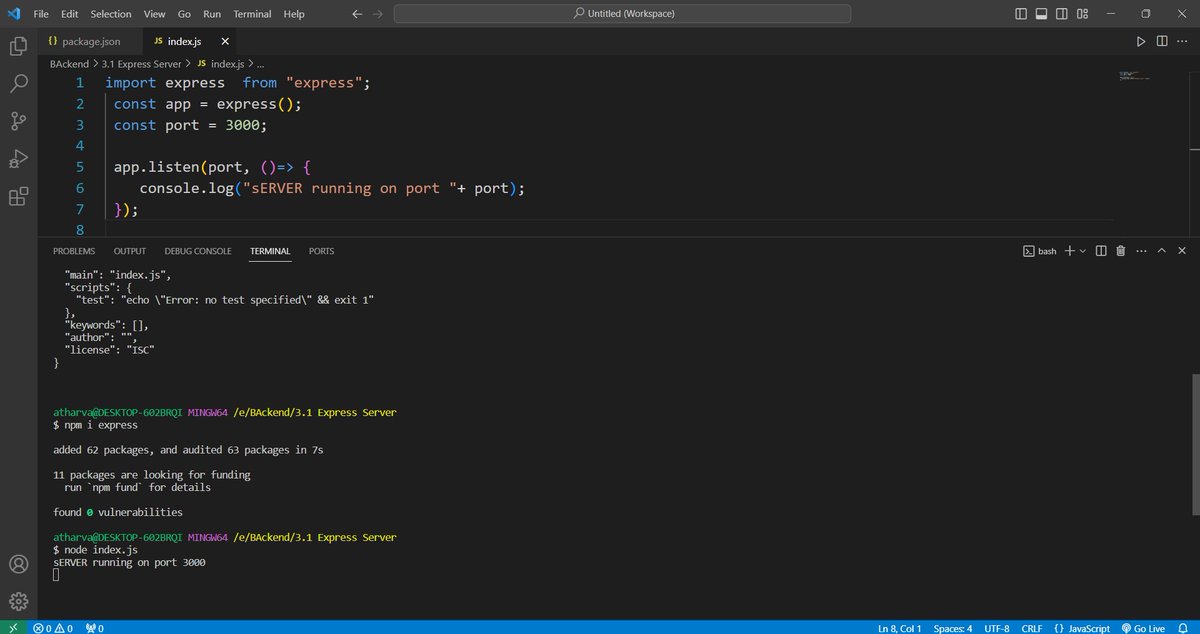Screen dimensions: 1200x634
Task: Open the terminal profile dropdown arrow
Action: [1081, 251]
